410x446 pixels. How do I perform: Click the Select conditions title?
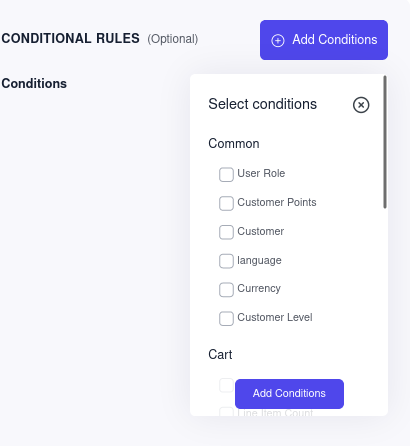tap(262, 104)
